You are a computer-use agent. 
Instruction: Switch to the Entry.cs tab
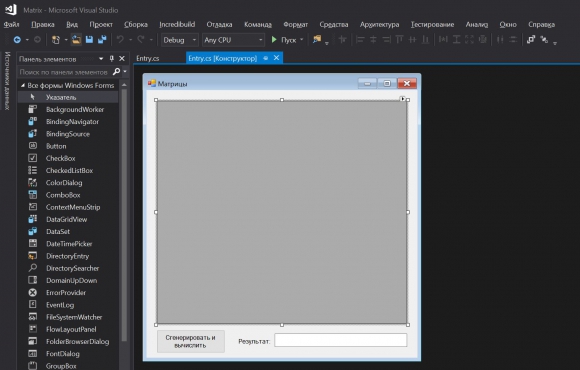tap(148, 58)
